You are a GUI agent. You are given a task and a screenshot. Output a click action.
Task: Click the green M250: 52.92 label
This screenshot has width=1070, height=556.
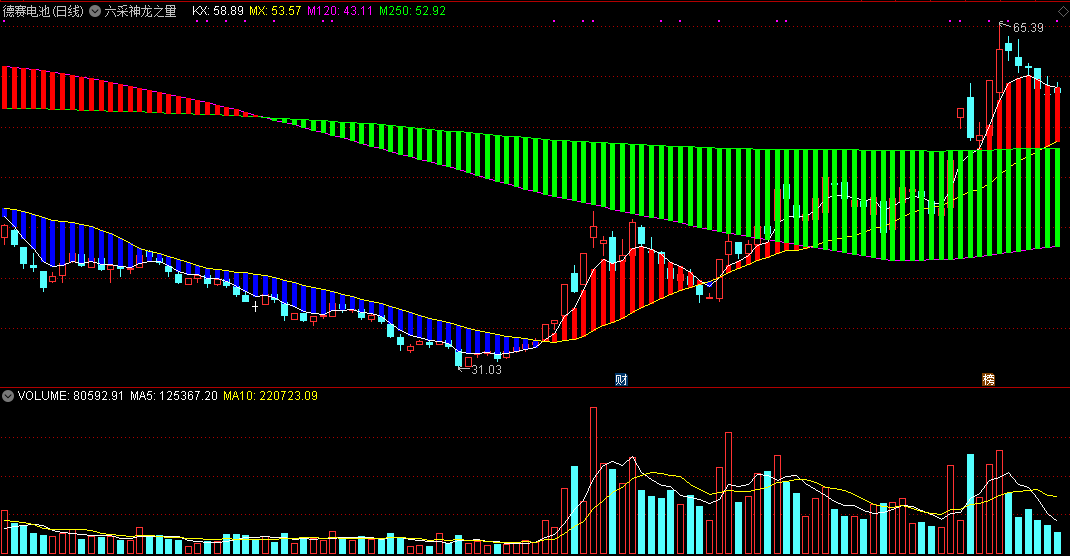click(x=412, y=11)
